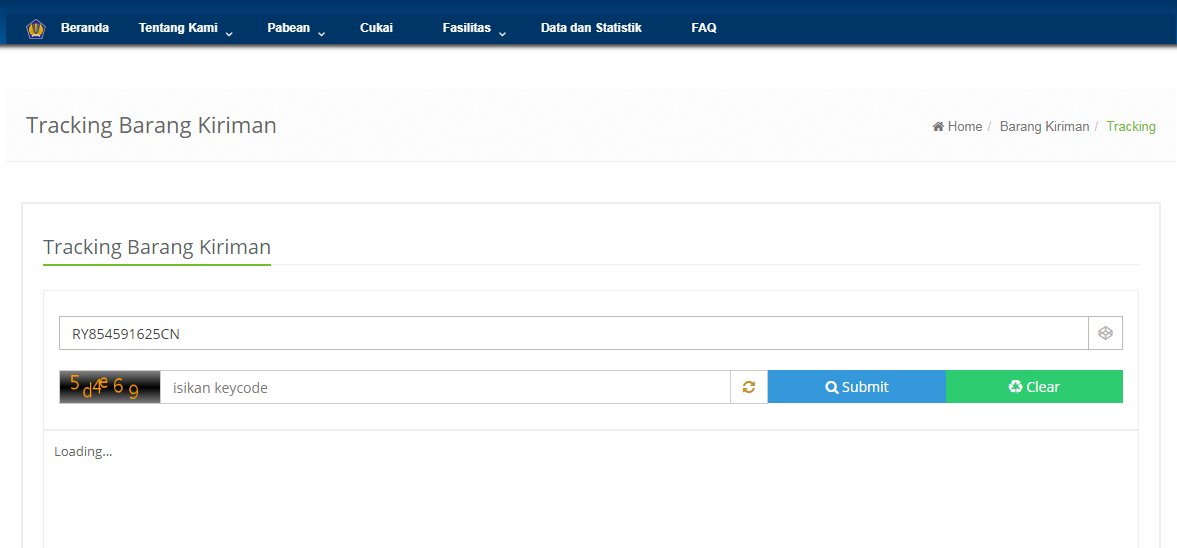This screenshot has height=548, width=1177.
Task: Go to the Cukai menu item
Action: tap(376, 28)
